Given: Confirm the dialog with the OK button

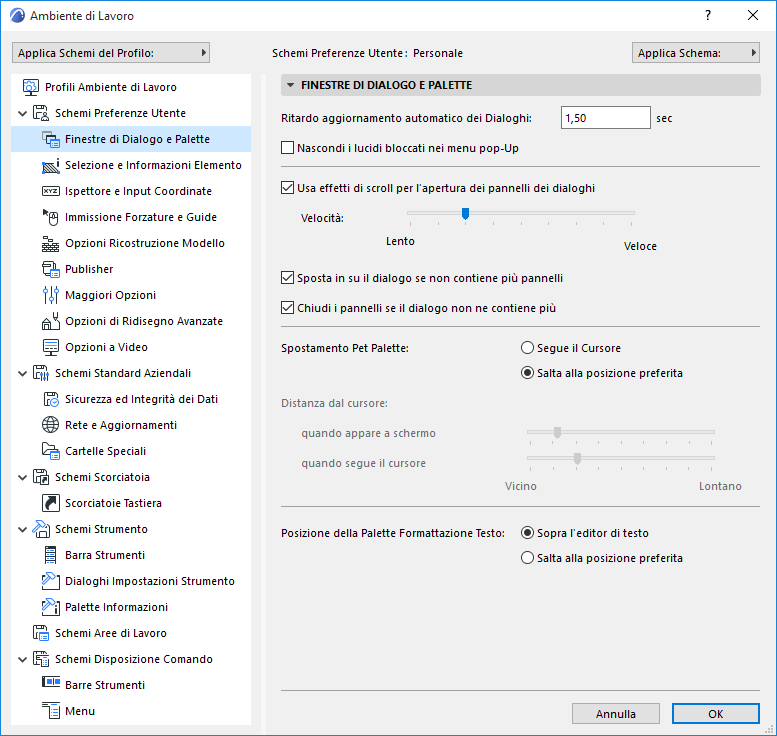Looking at the screenshot, I should [x=715, y=714].
